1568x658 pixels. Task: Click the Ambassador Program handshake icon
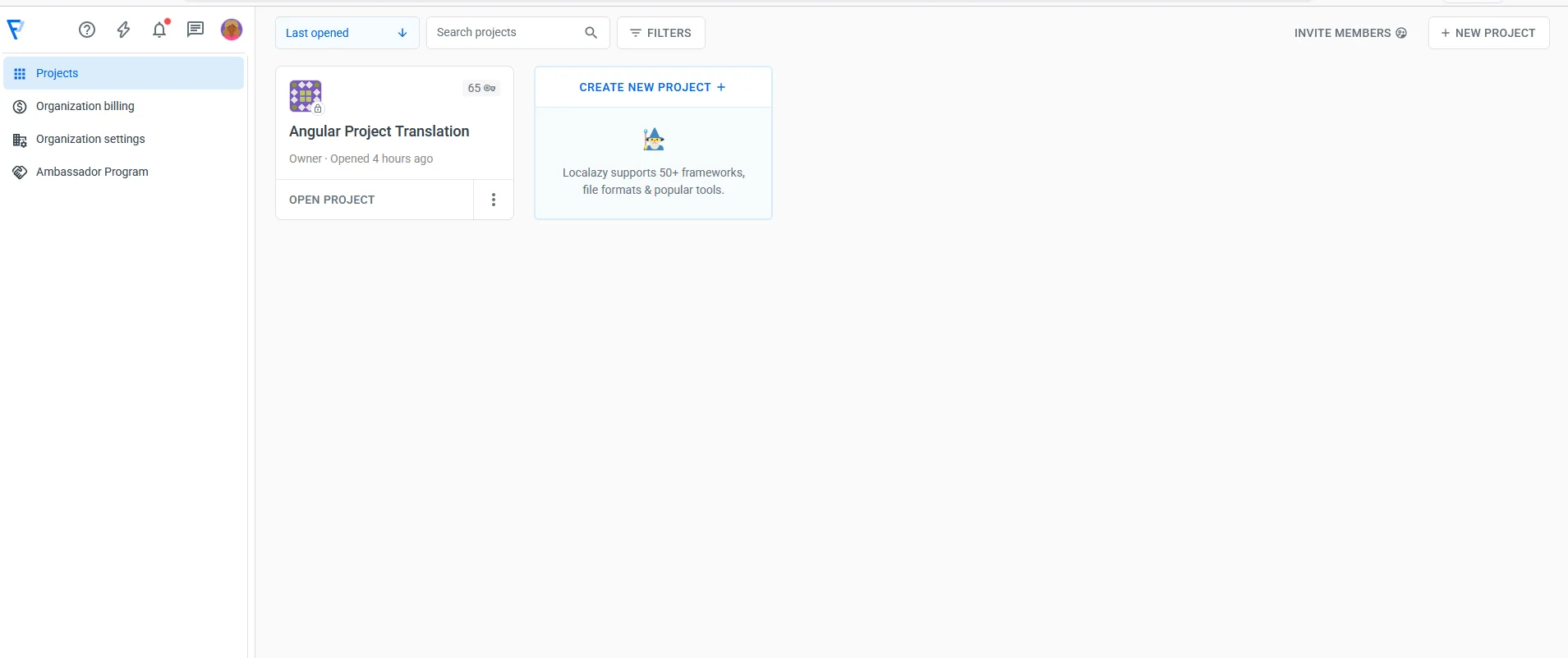[20, 173]
